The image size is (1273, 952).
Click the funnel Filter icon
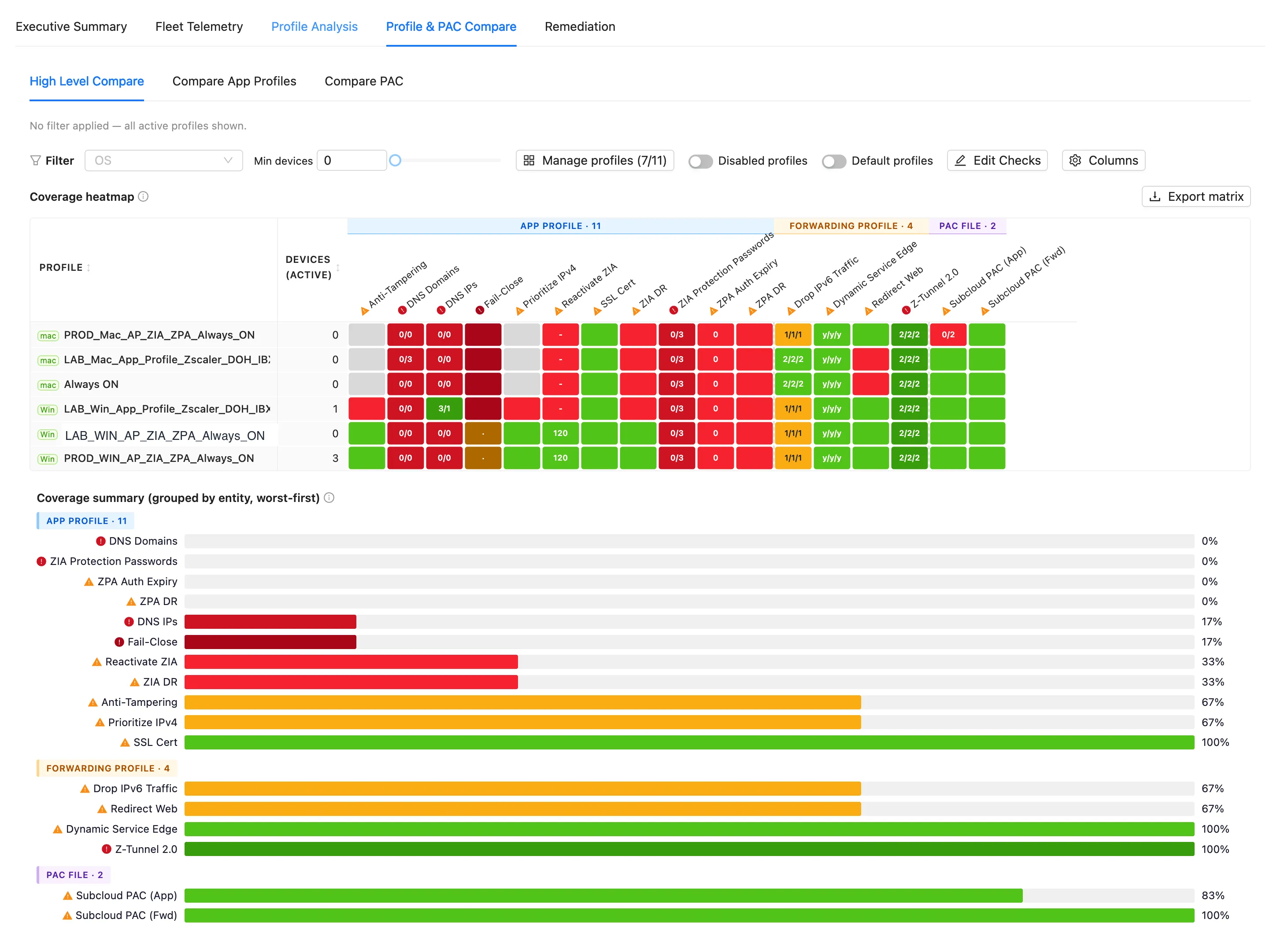(35, 160)
